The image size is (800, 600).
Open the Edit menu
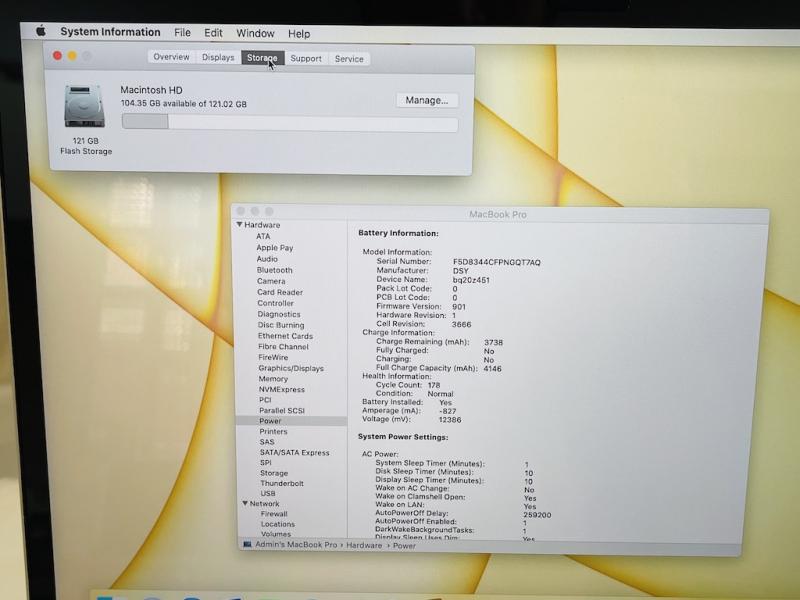click(213, 33)
